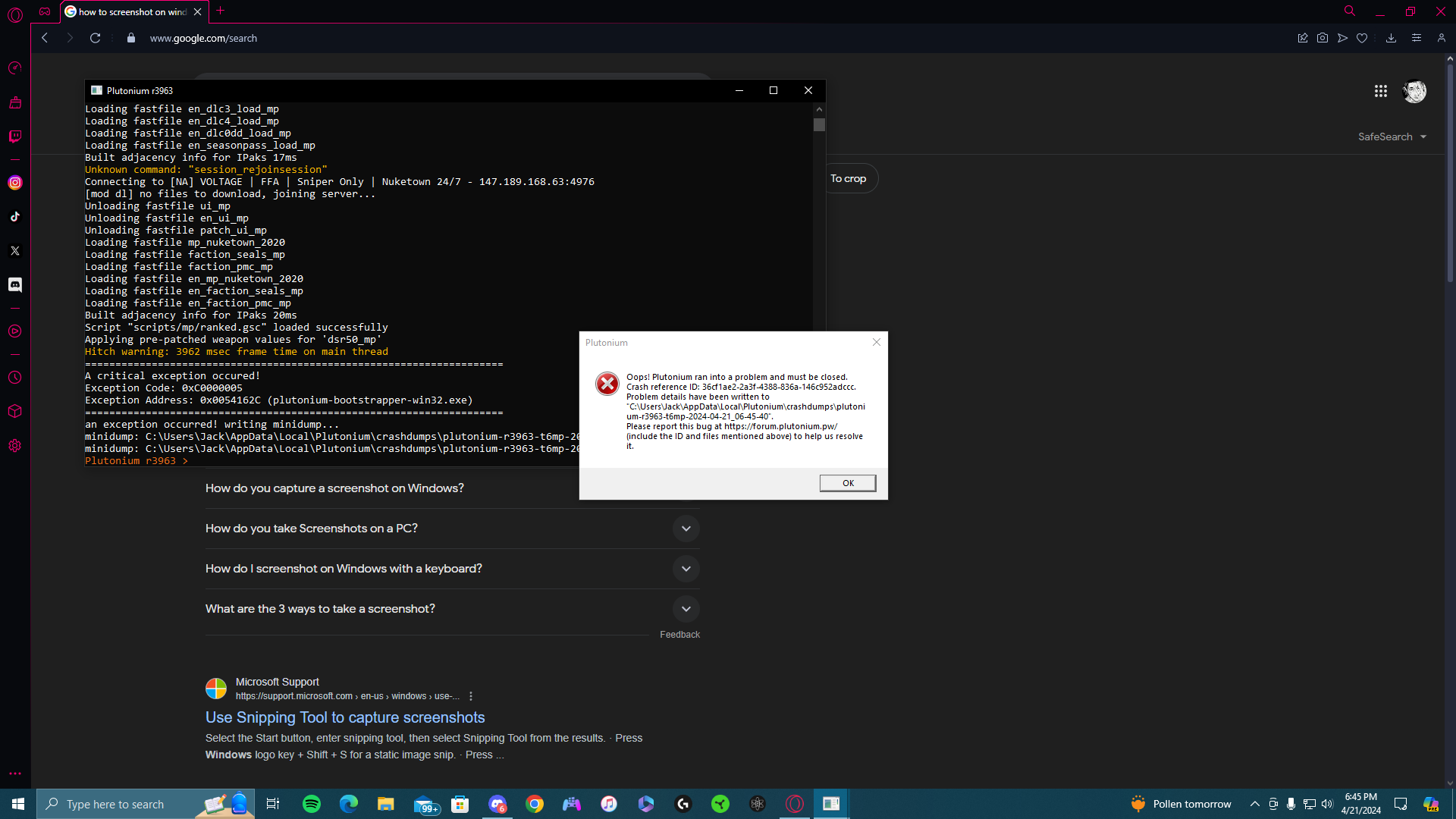Open the Extensions cube icon in sidebar
The width and height of the screenshot is (1456, 819).
pyautogui.click(x=14, y=411)
